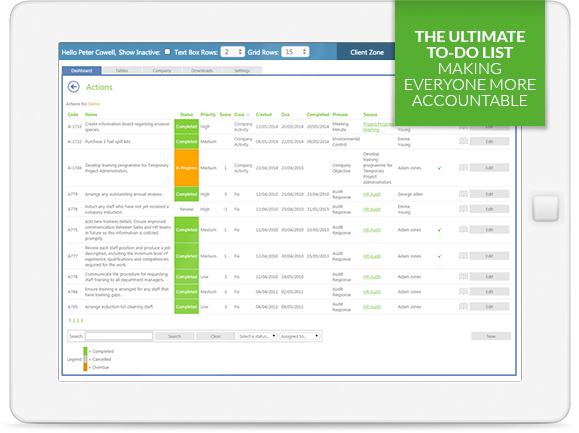Open the HR Audit link in row A785
The height and width of the screenshot is (433, 579).
tap(371, 307)
